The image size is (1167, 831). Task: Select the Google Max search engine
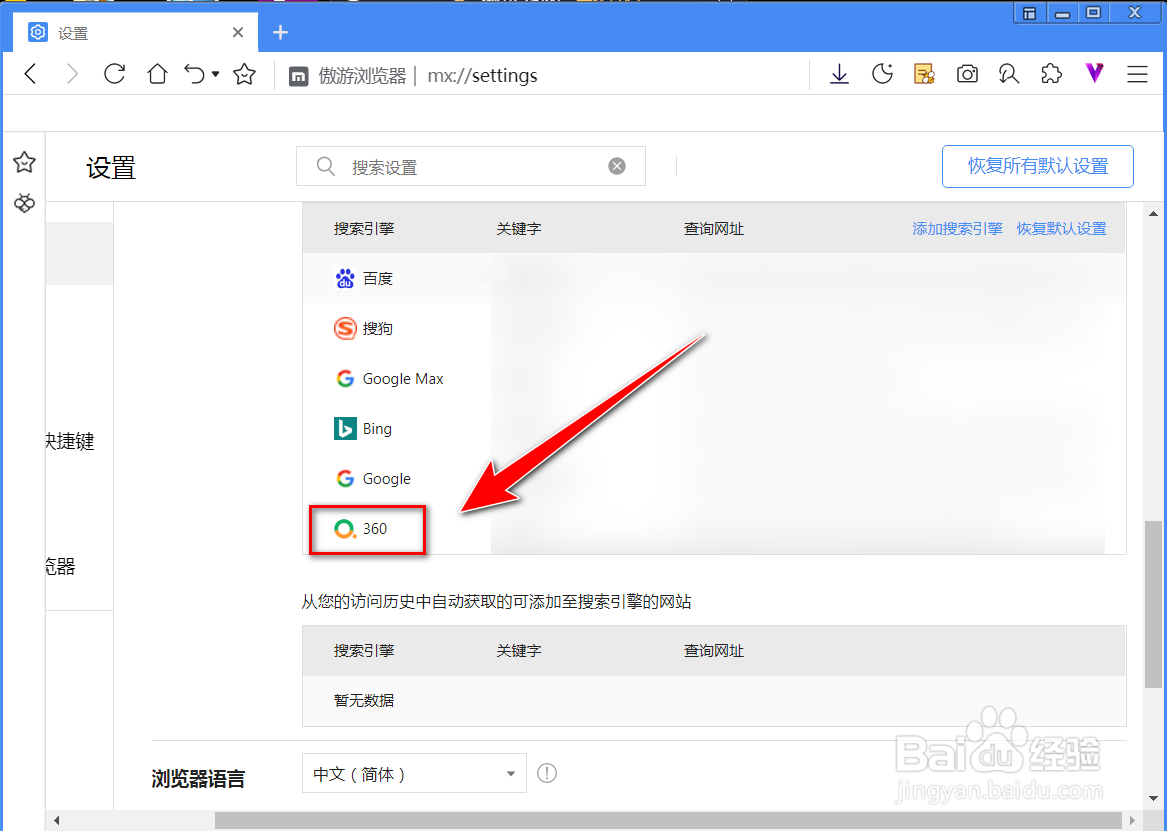click(714, 378)
